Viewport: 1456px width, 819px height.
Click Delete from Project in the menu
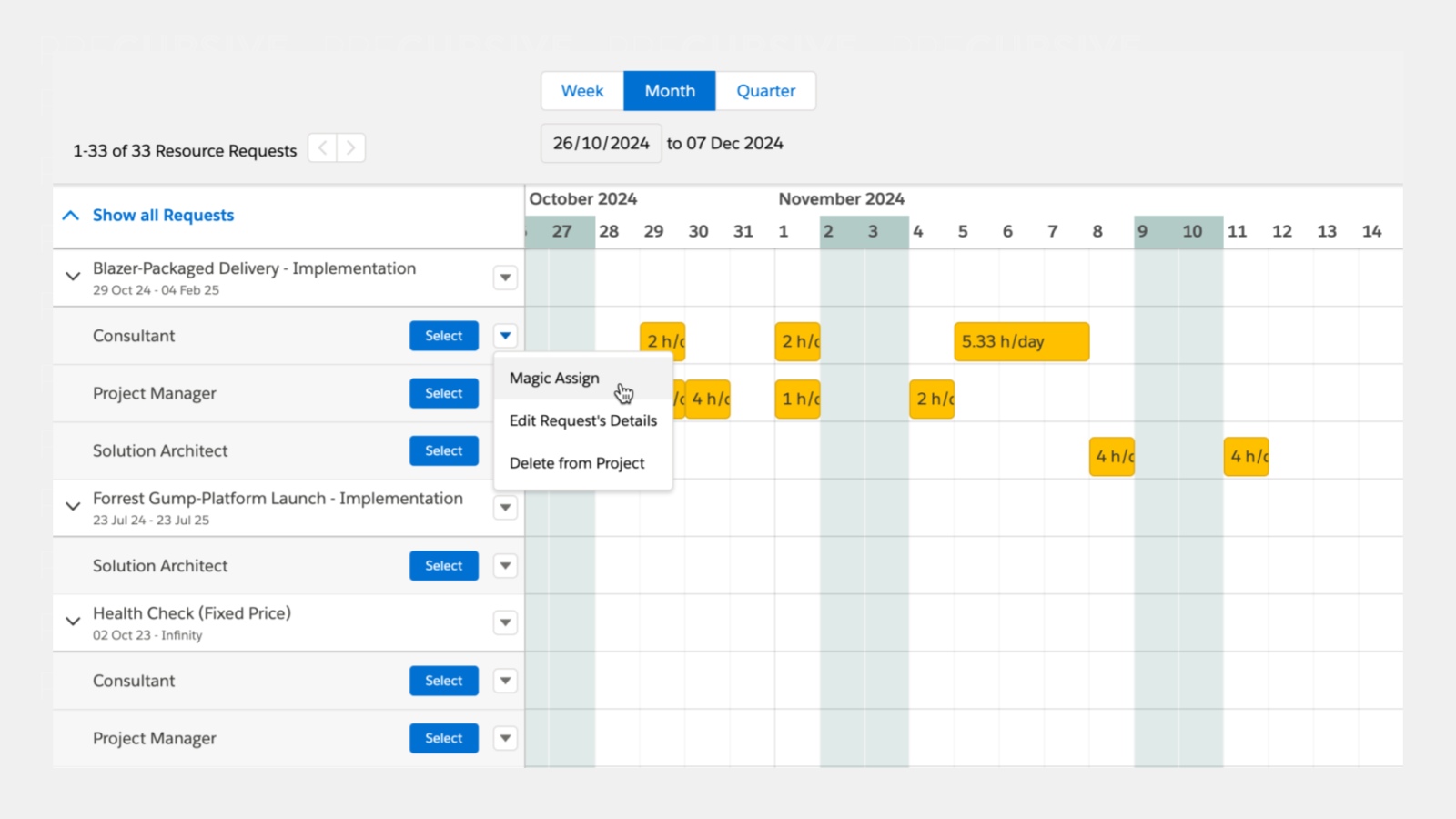(577, 462)
